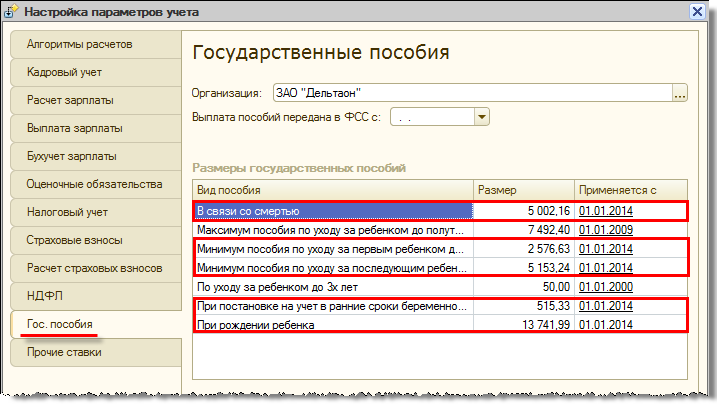Click the date in the При рождении ребенка row
The width and height of the screenshot is (717, 404).
[606, 325]
